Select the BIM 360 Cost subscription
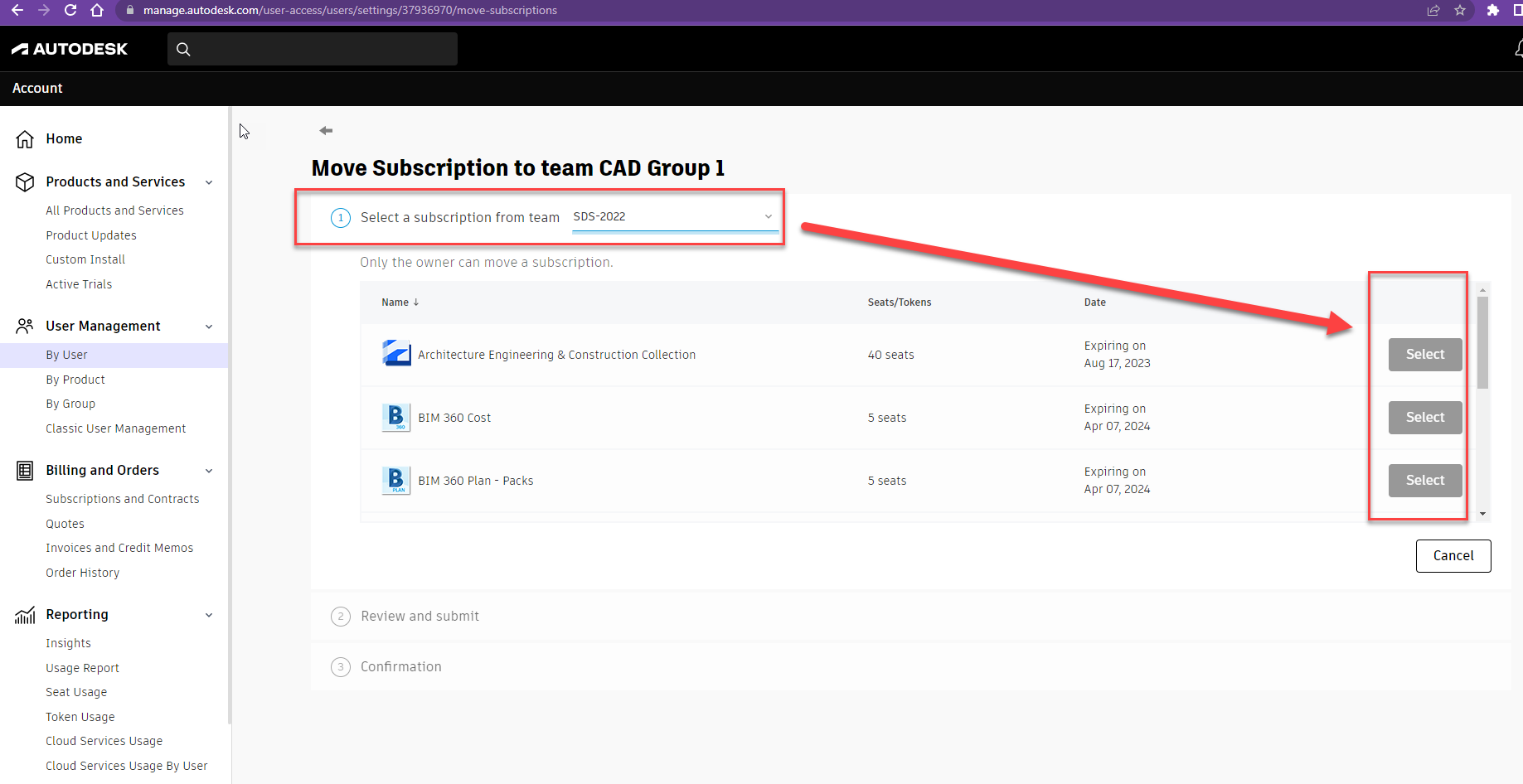The height and width of the screenshot is (784, 1523). coord(1425,417)
